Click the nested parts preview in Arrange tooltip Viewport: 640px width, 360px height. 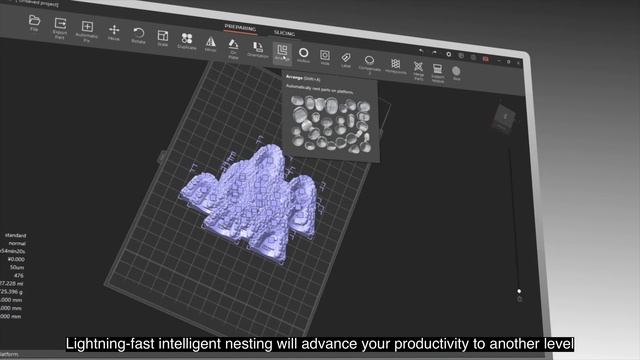(330, 124)
